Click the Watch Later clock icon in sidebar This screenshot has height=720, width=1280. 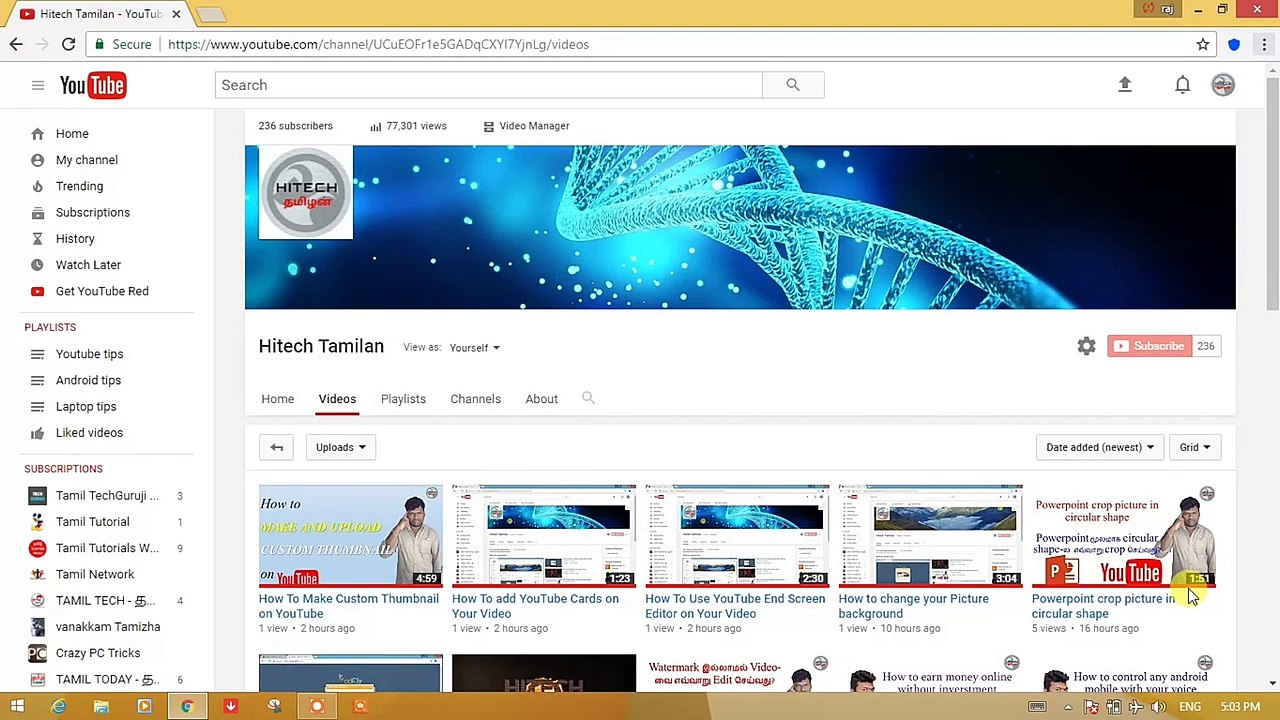[x=37, y=265]
